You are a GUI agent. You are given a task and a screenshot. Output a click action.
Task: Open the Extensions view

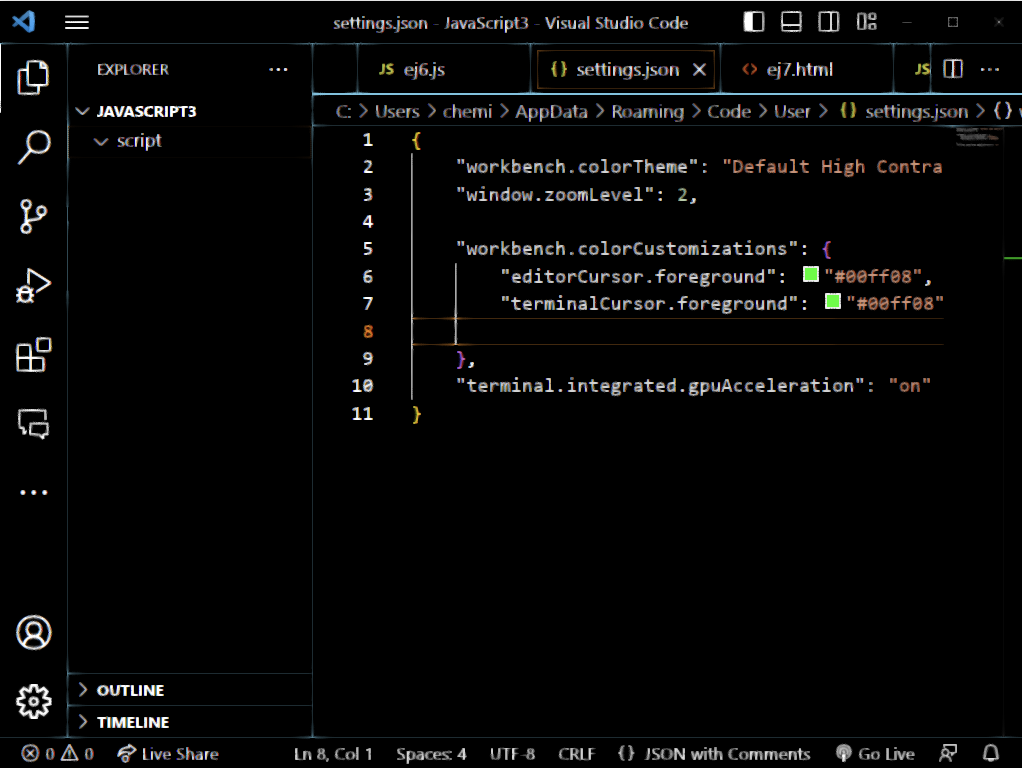[x=33, y=355]
